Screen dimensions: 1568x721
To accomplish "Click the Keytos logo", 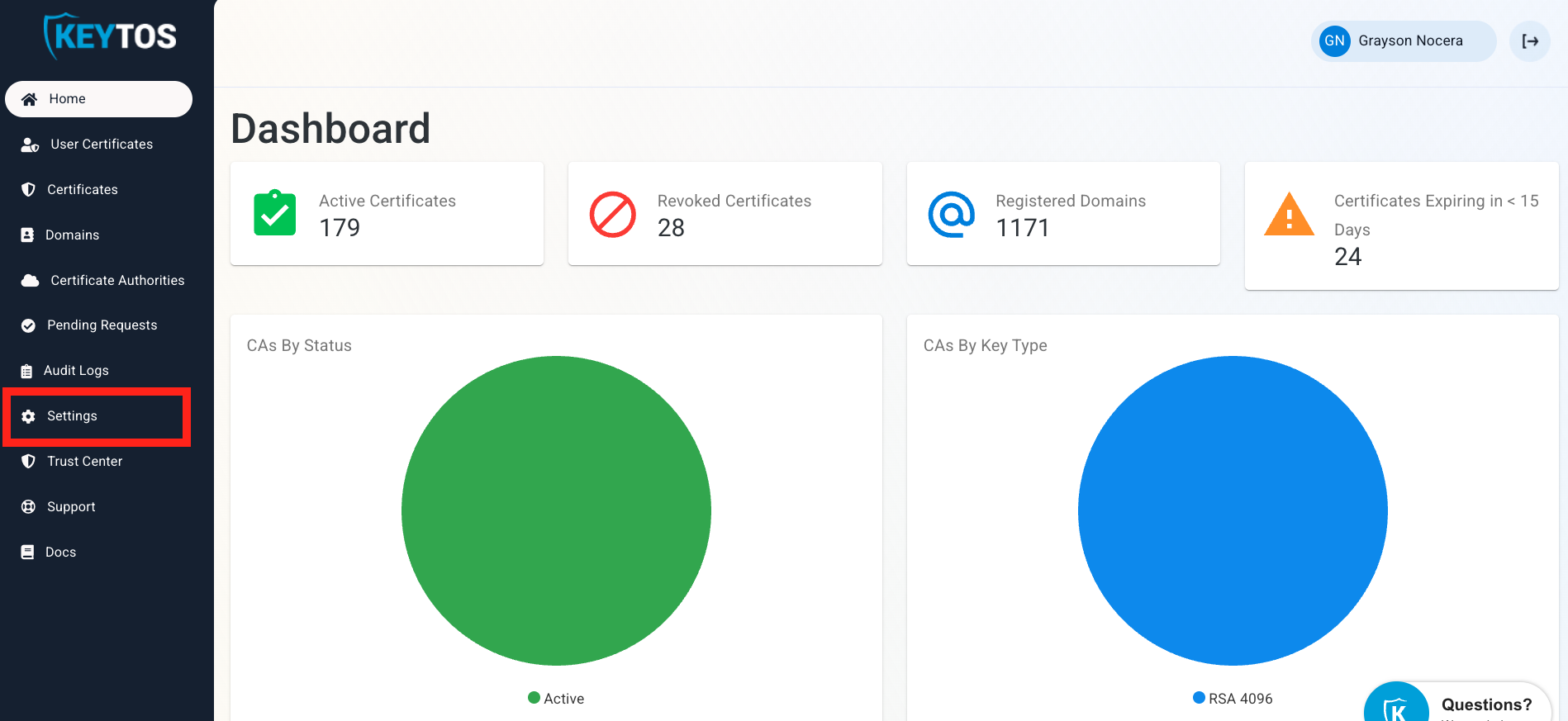I will click(110, 36).
